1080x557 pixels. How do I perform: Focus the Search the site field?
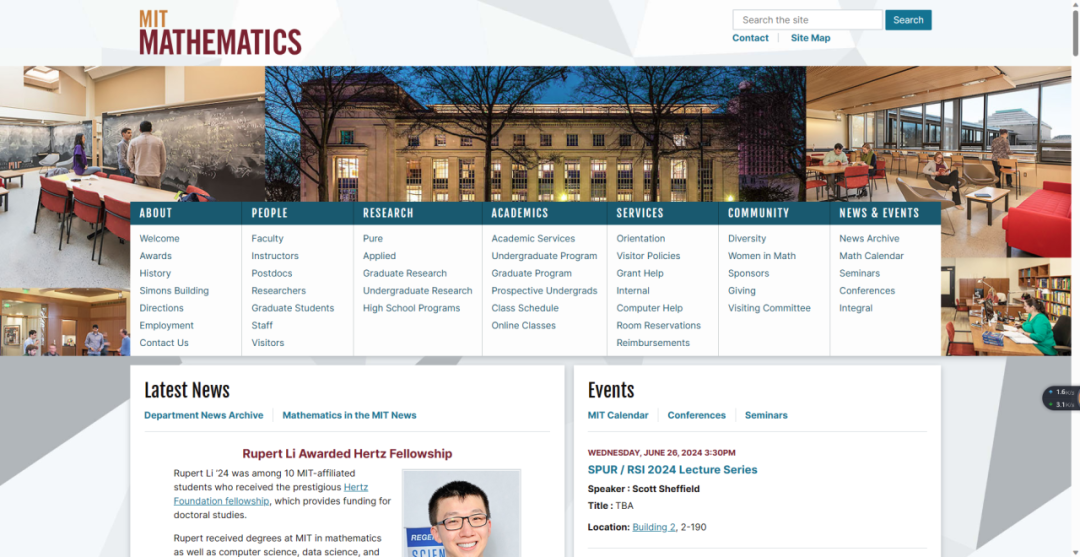click(x=807, y=20)
